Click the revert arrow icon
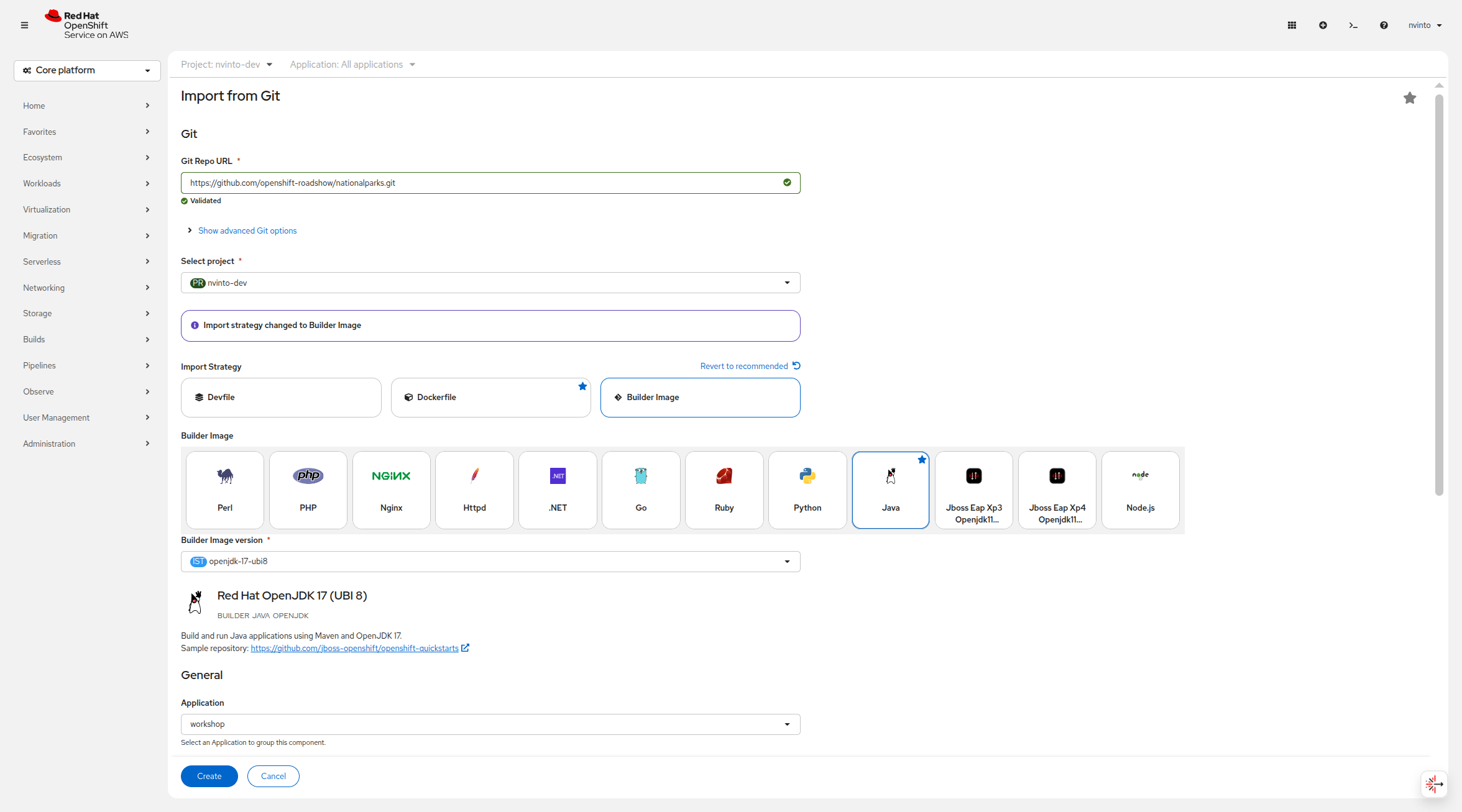Viewport: 1462px width, 812px height. click(x=796, y=366)
